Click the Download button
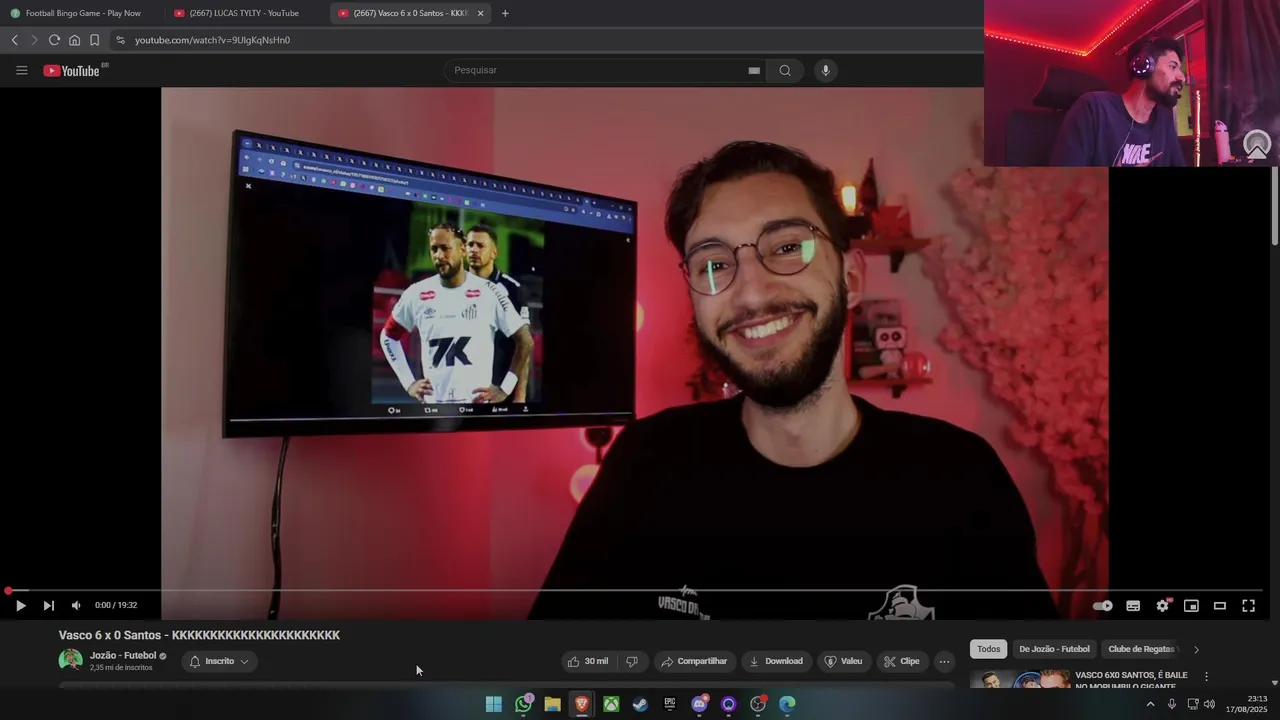This screenshot has height=720, width=1280. click(776, 661)
